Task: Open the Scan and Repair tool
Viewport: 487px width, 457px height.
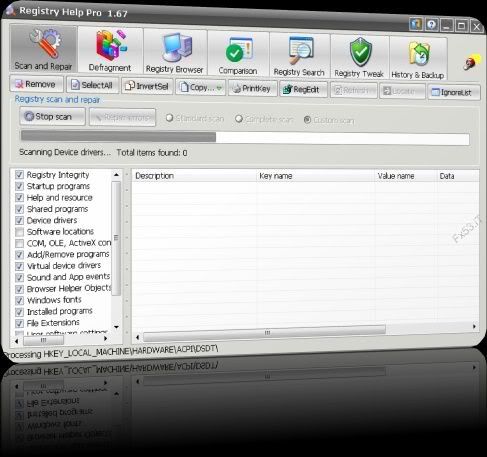Action: coord(43,49)
